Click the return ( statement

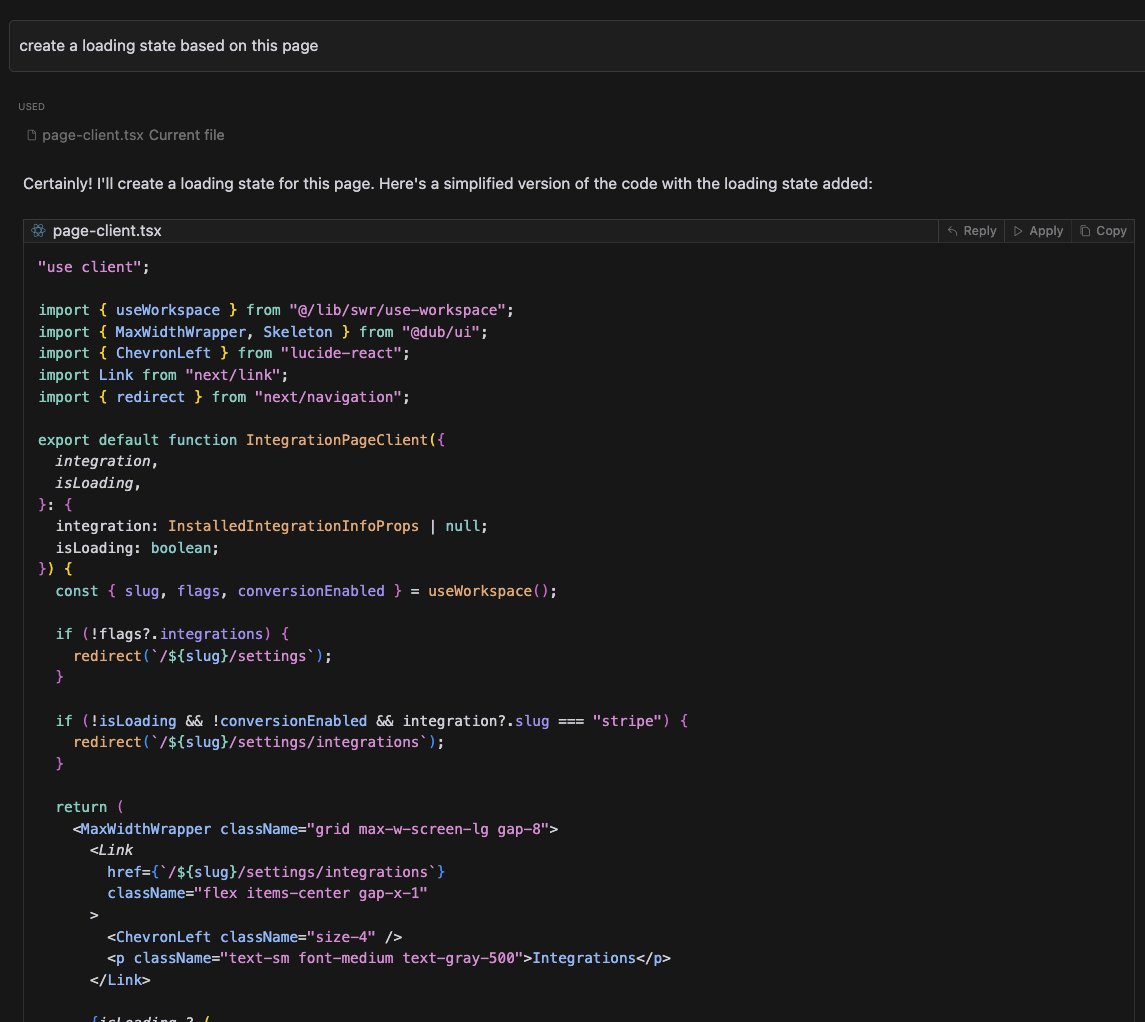(x=90, y=807)
